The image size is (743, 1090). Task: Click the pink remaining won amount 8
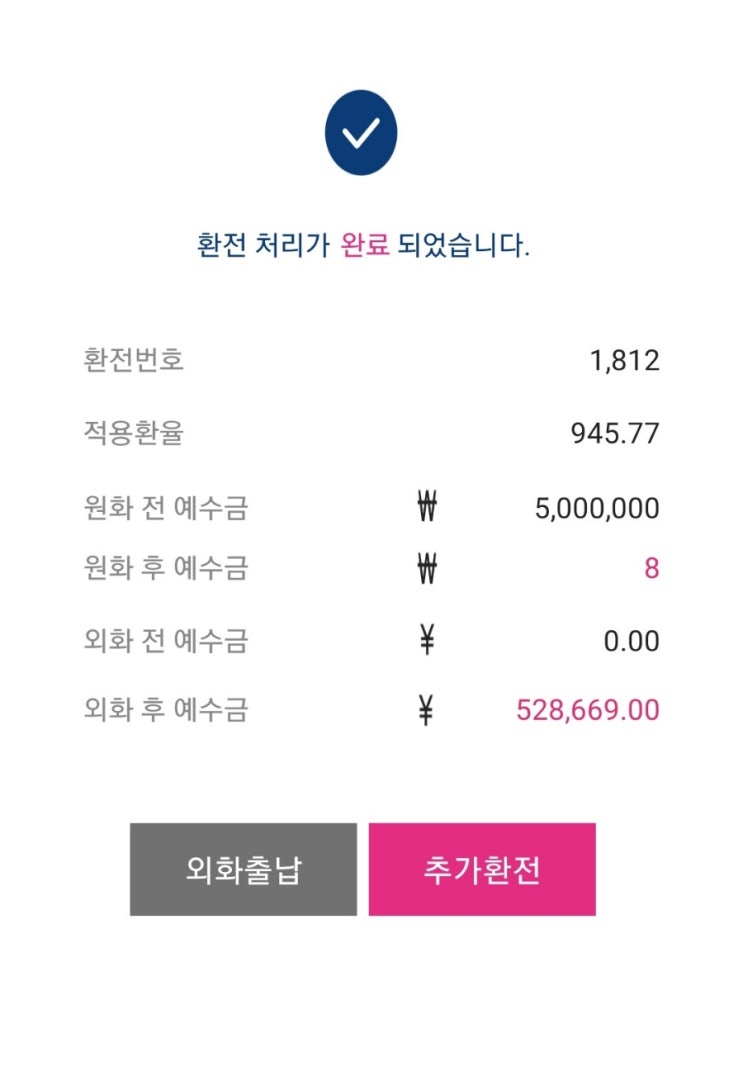[x=651, y=568]
